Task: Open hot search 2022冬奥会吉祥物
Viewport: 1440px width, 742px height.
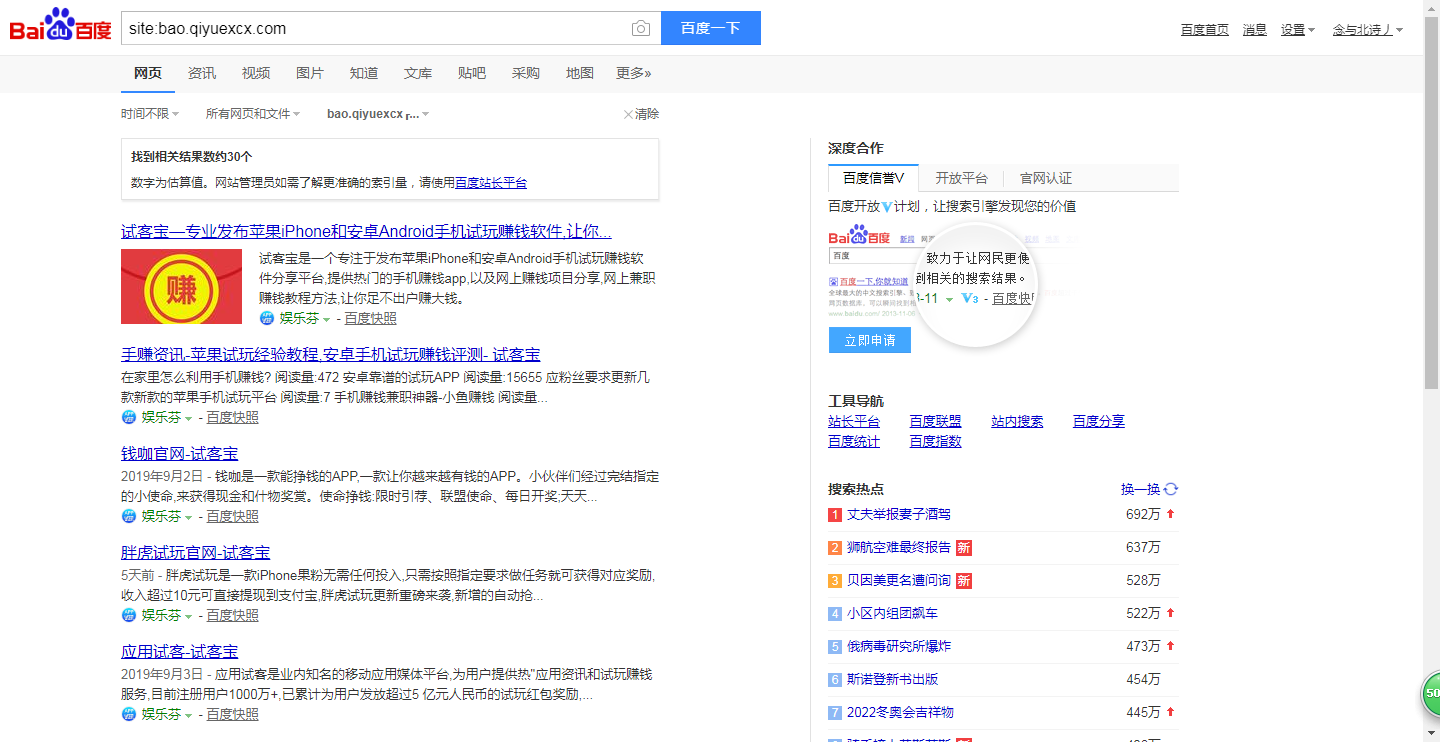Action: [901, 712]
